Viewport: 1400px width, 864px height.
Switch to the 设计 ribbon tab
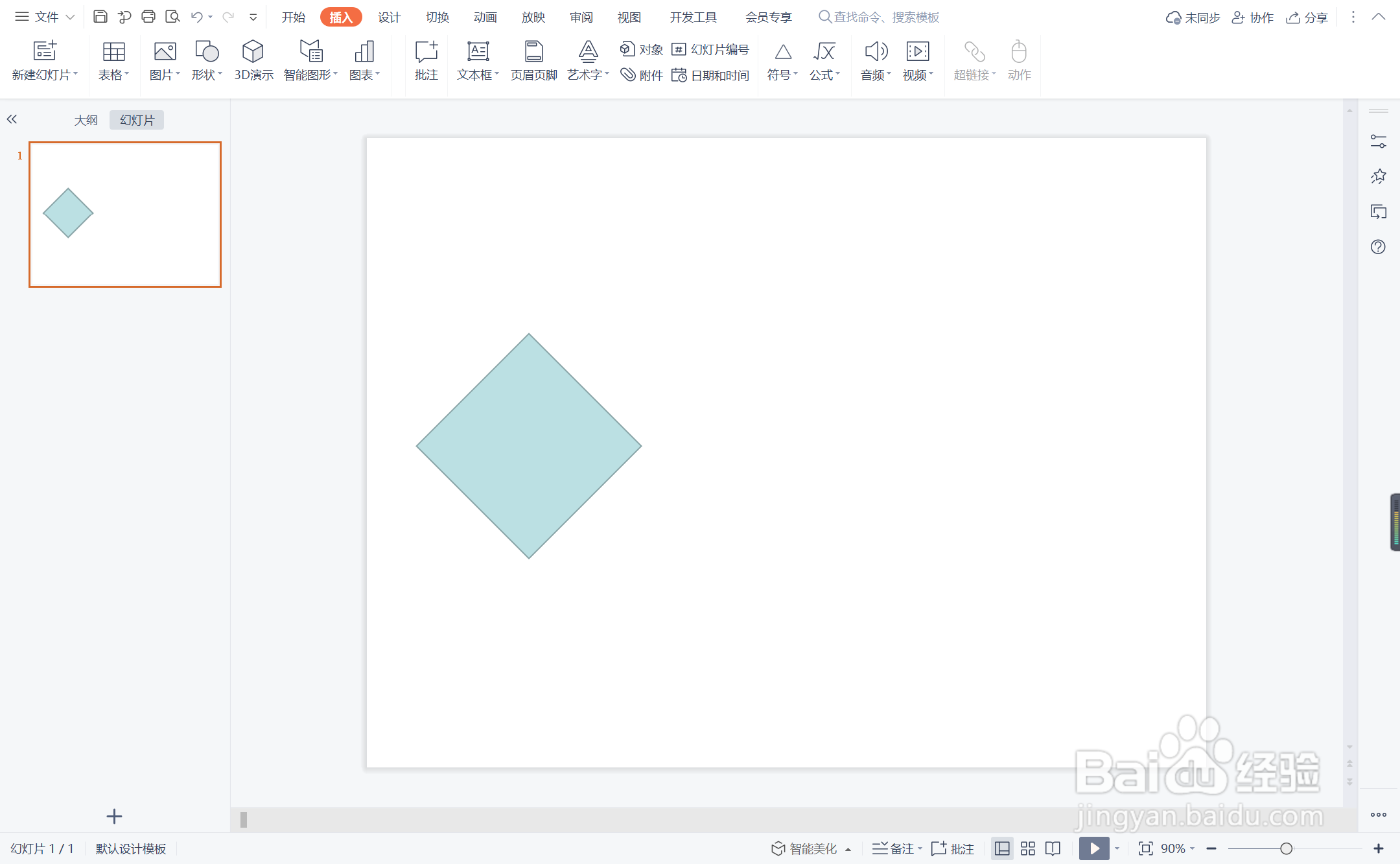389,17
